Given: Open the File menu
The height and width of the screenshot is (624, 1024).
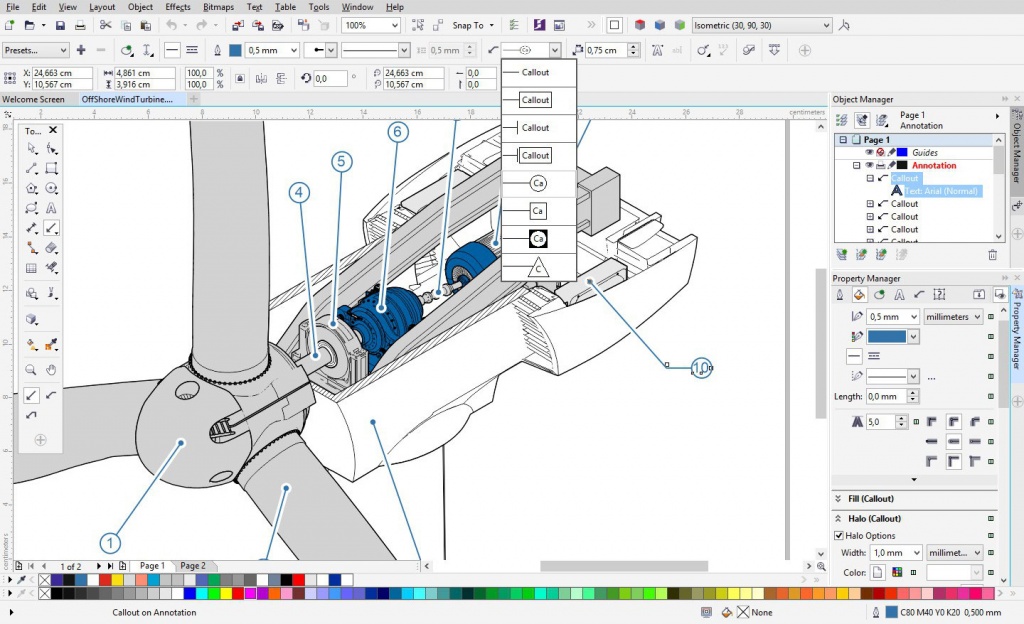Looking at the screenshot, I should 12,7.
